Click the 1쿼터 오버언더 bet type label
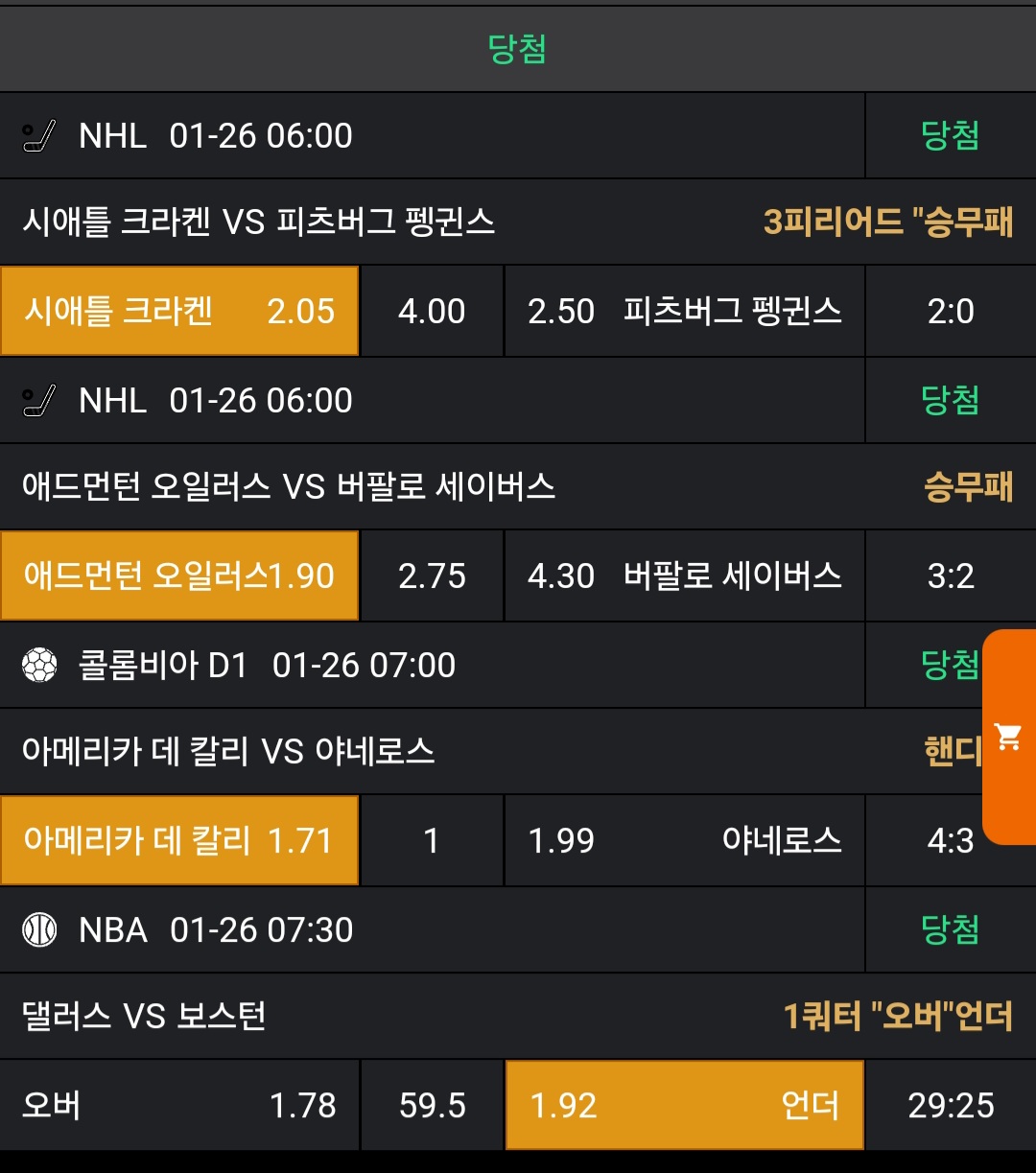The image size is (1036, 1173). pos(898,1017)
